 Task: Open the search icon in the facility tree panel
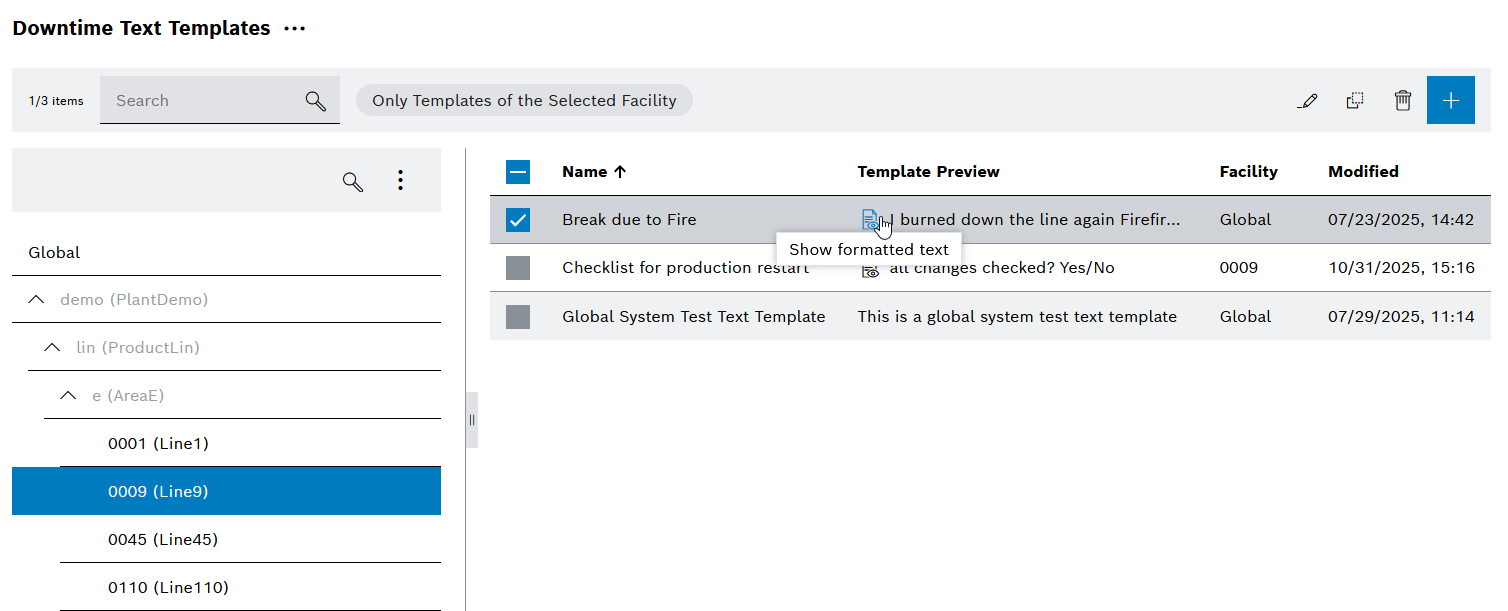352,182
